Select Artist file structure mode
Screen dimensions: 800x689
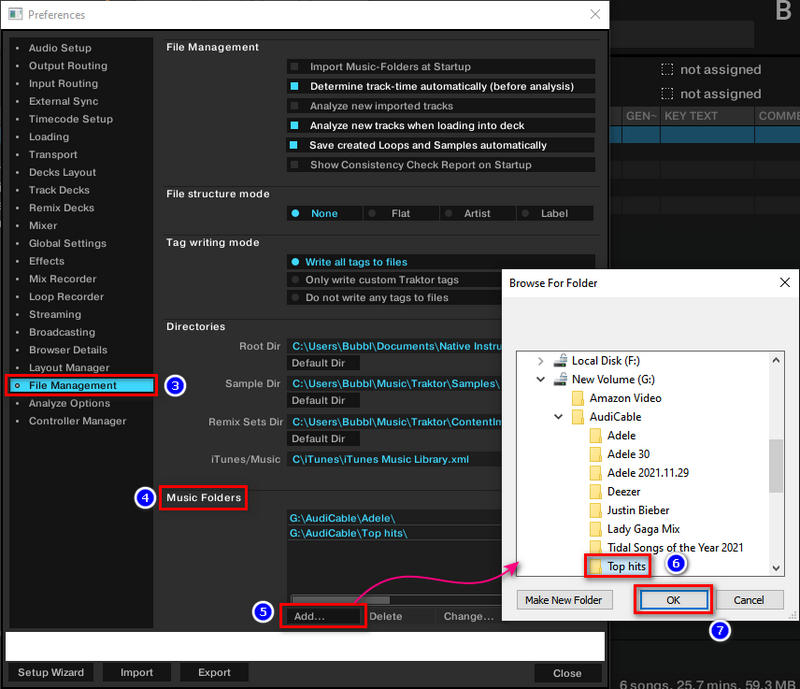(478, 213)
